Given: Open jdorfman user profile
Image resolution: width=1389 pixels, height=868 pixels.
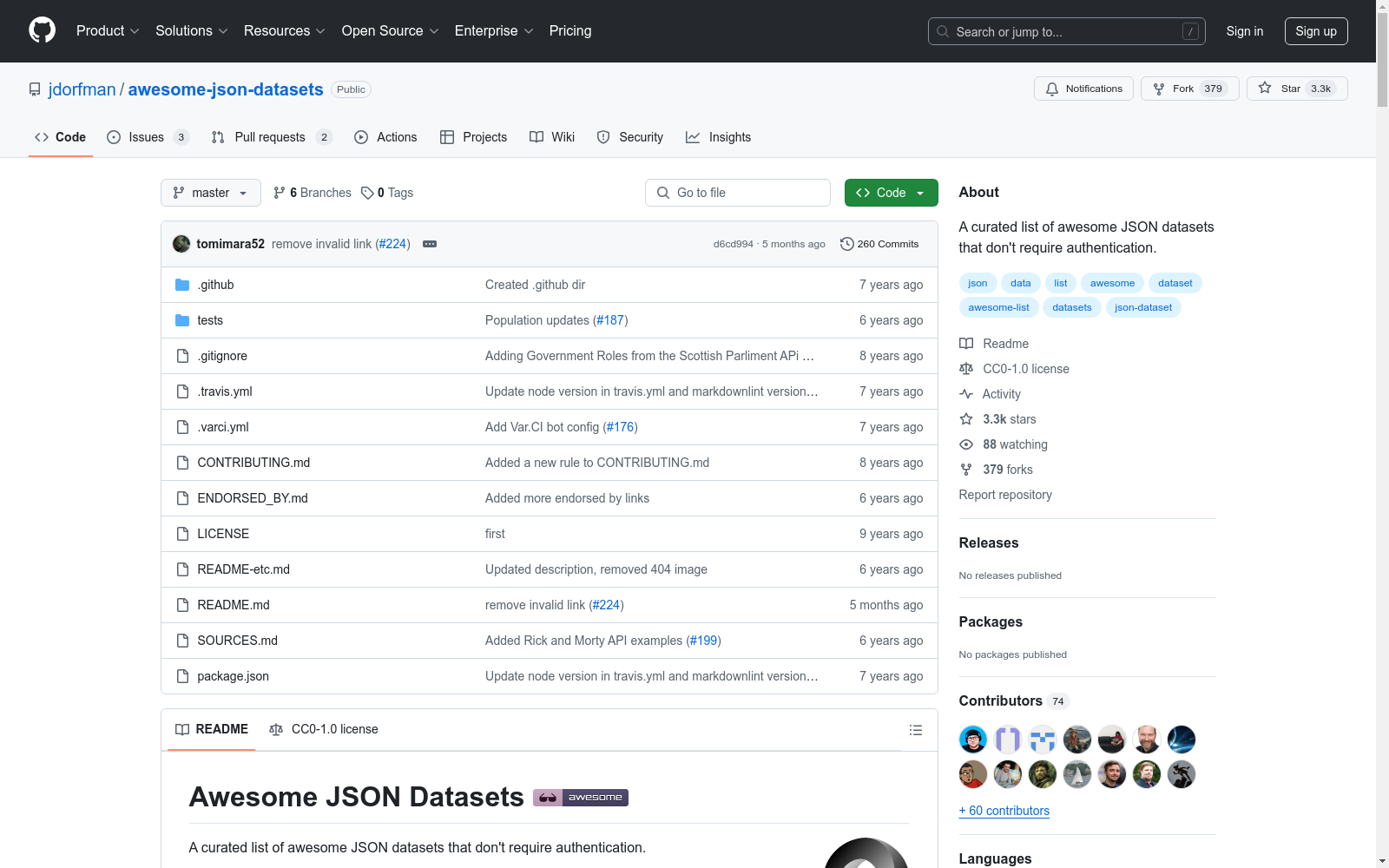Looking at the screenshot, I should click(82, 89).
